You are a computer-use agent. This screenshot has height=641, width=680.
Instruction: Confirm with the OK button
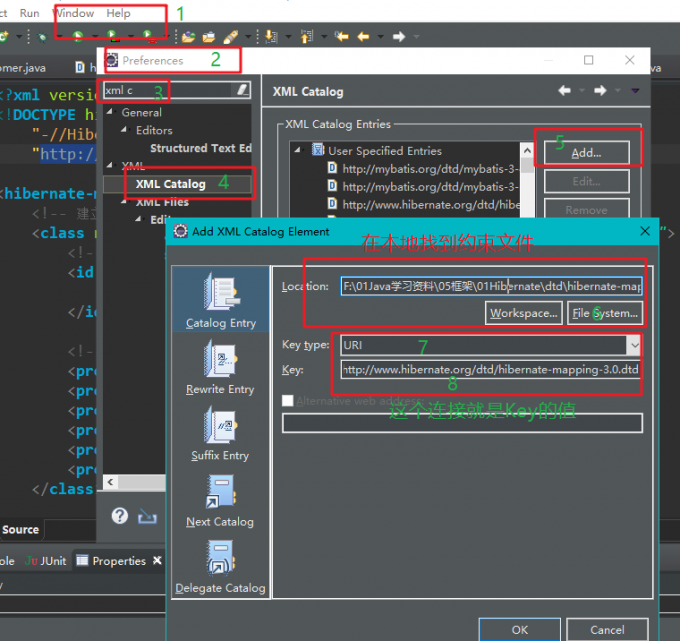pos(520,629)
